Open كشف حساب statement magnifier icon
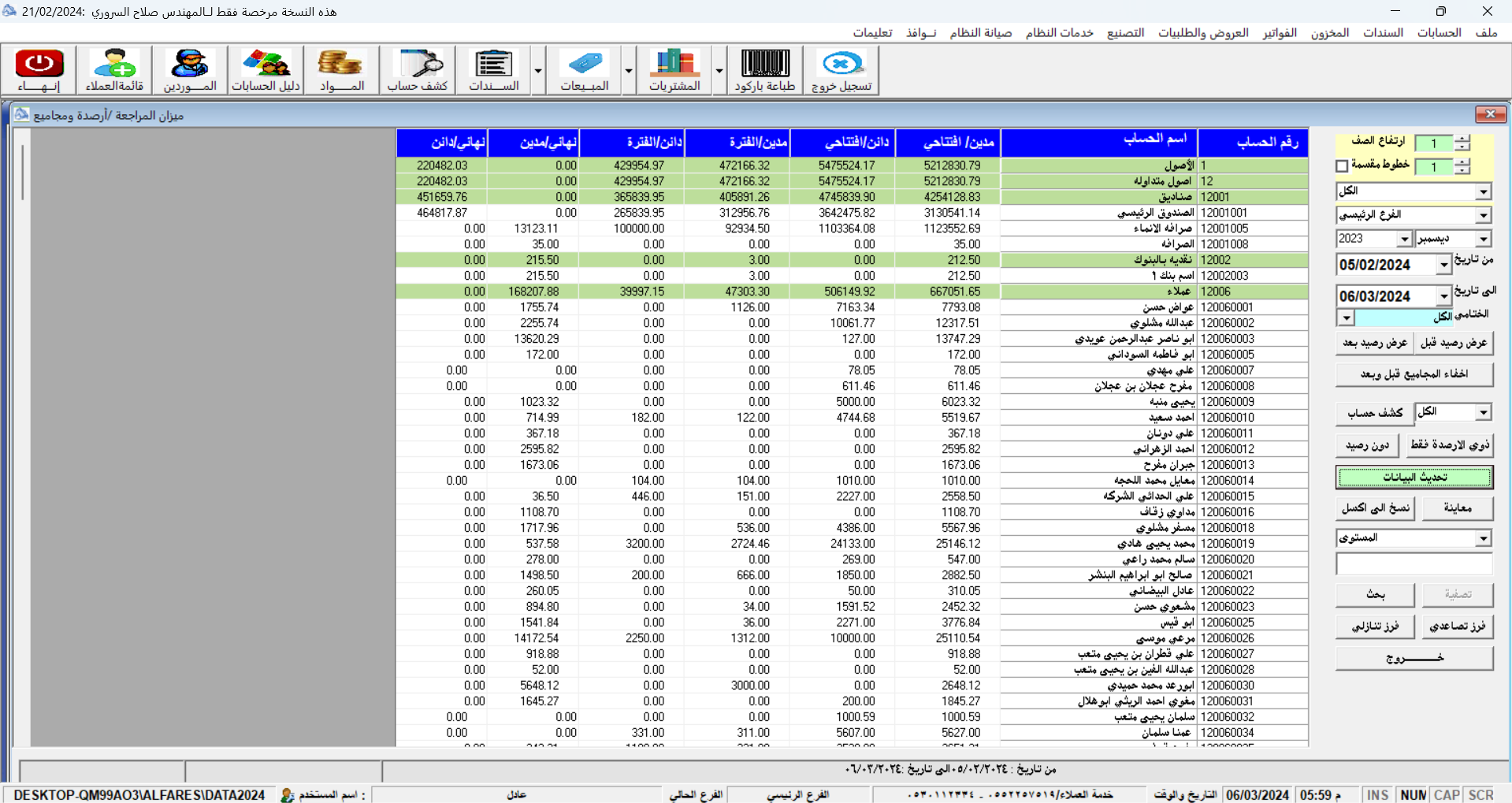 418,70
